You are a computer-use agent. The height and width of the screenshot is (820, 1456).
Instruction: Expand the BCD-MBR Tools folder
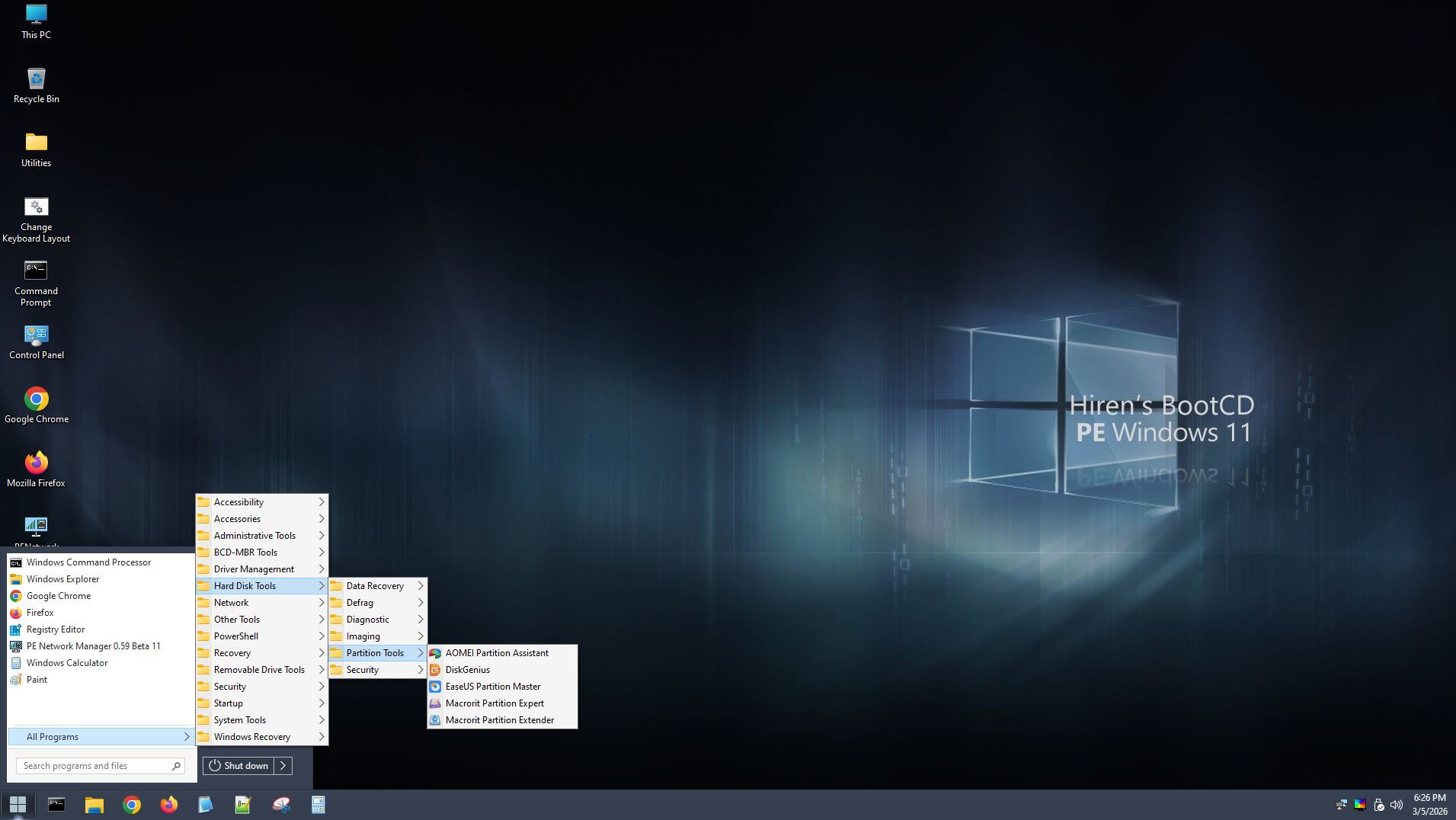[262, 553]
